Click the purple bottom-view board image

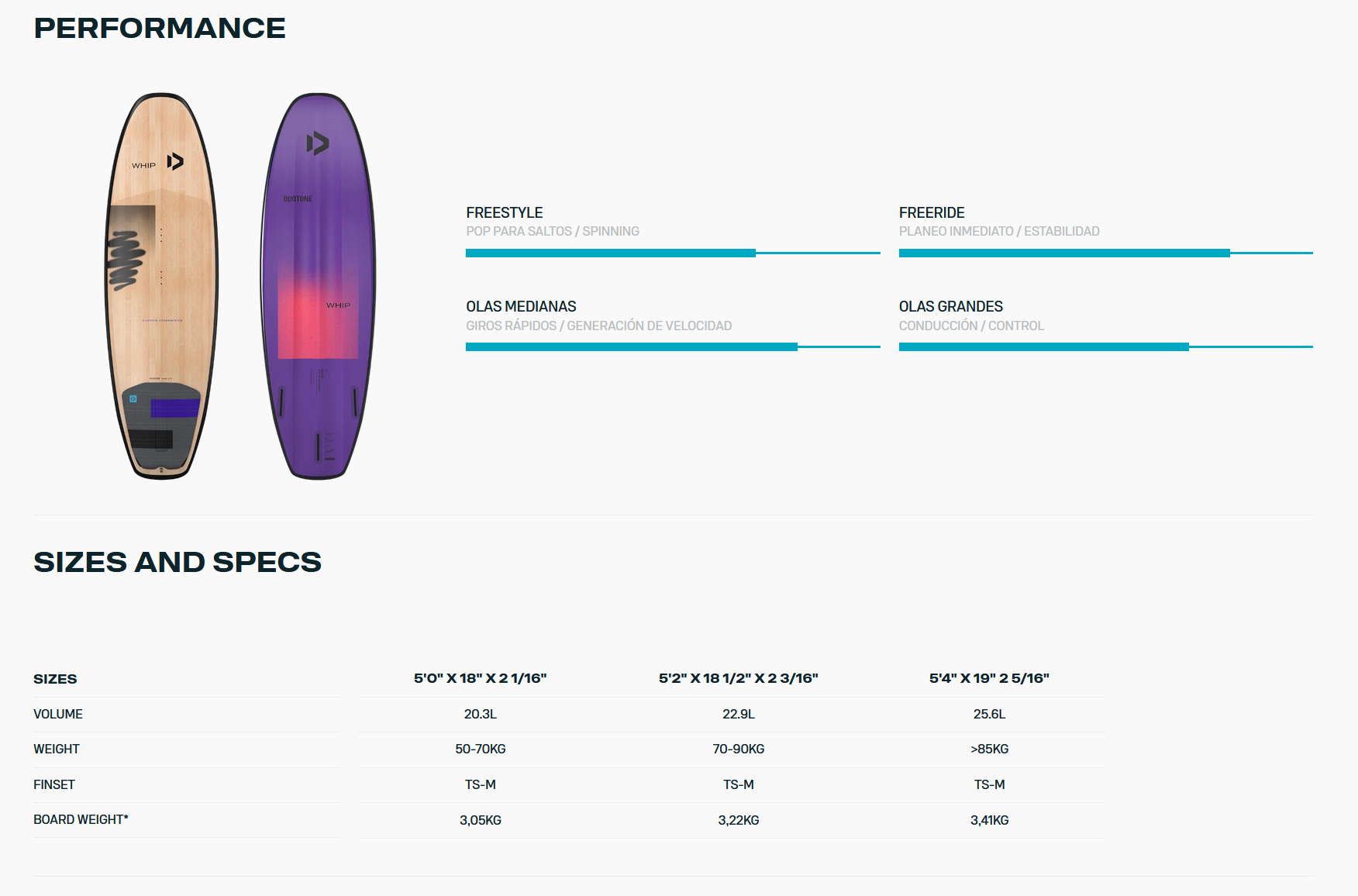pos(318,286)
